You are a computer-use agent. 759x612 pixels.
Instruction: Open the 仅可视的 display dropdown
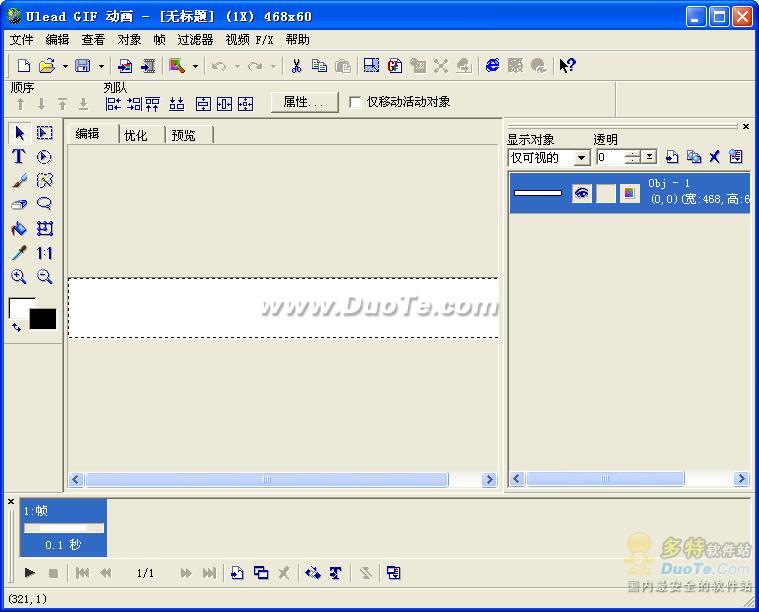(x=582, y=157)
